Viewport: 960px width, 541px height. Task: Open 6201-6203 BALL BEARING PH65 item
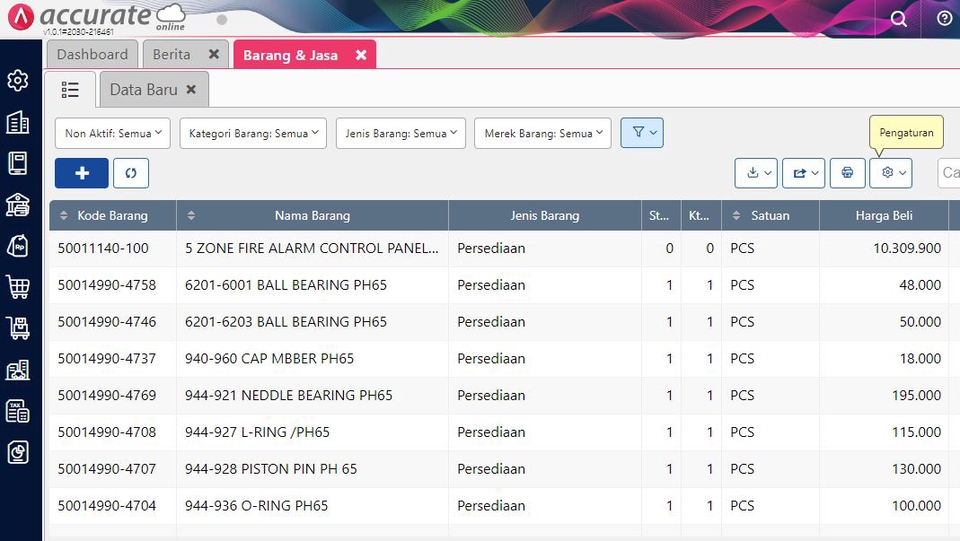[286, 322]
